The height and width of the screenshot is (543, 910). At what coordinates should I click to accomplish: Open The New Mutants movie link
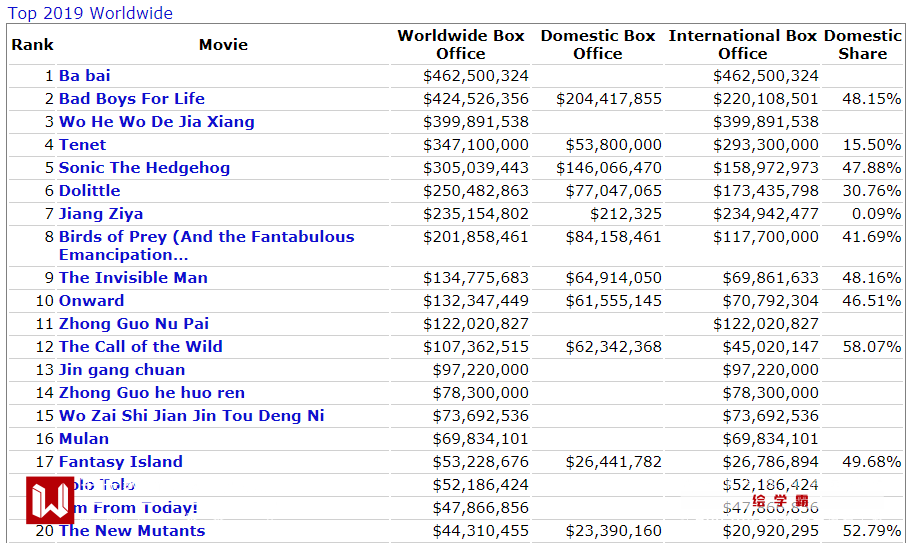[x=131, y=531]
